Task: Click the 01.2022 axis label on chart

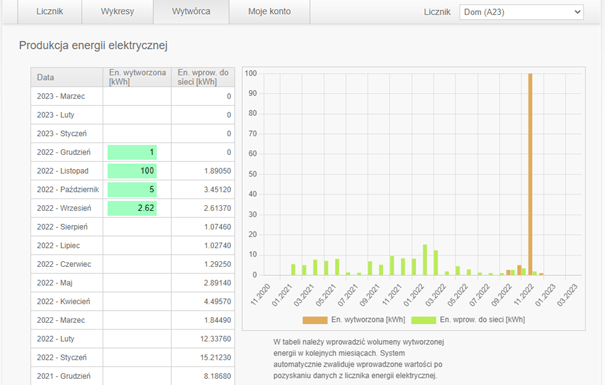Action: (414, 295)
